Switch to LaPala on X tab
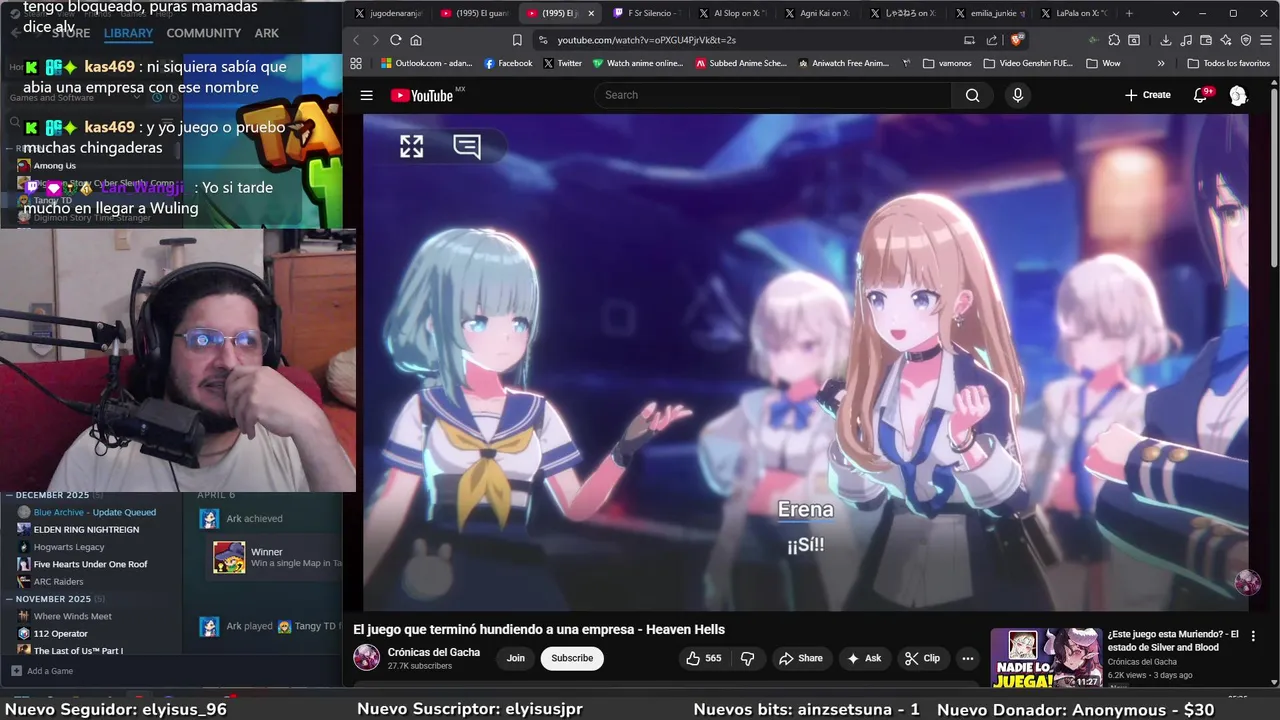 [x=1075, y=13]
